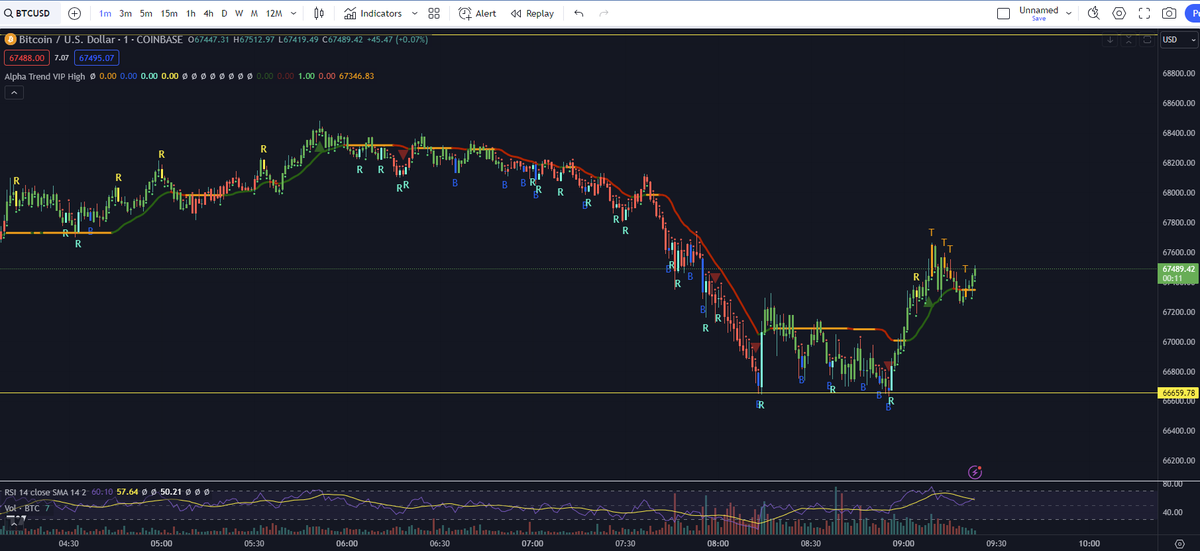Click the Alpha Trend value 67346.83
1200x551 pixels.
356,75
